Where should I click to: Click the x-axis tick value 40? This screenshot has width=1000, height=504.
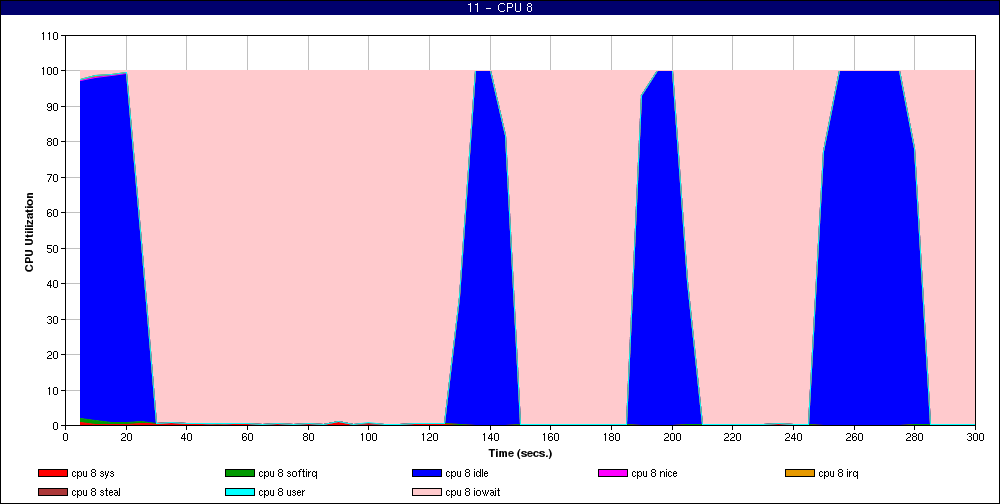[x=187, y=437]
